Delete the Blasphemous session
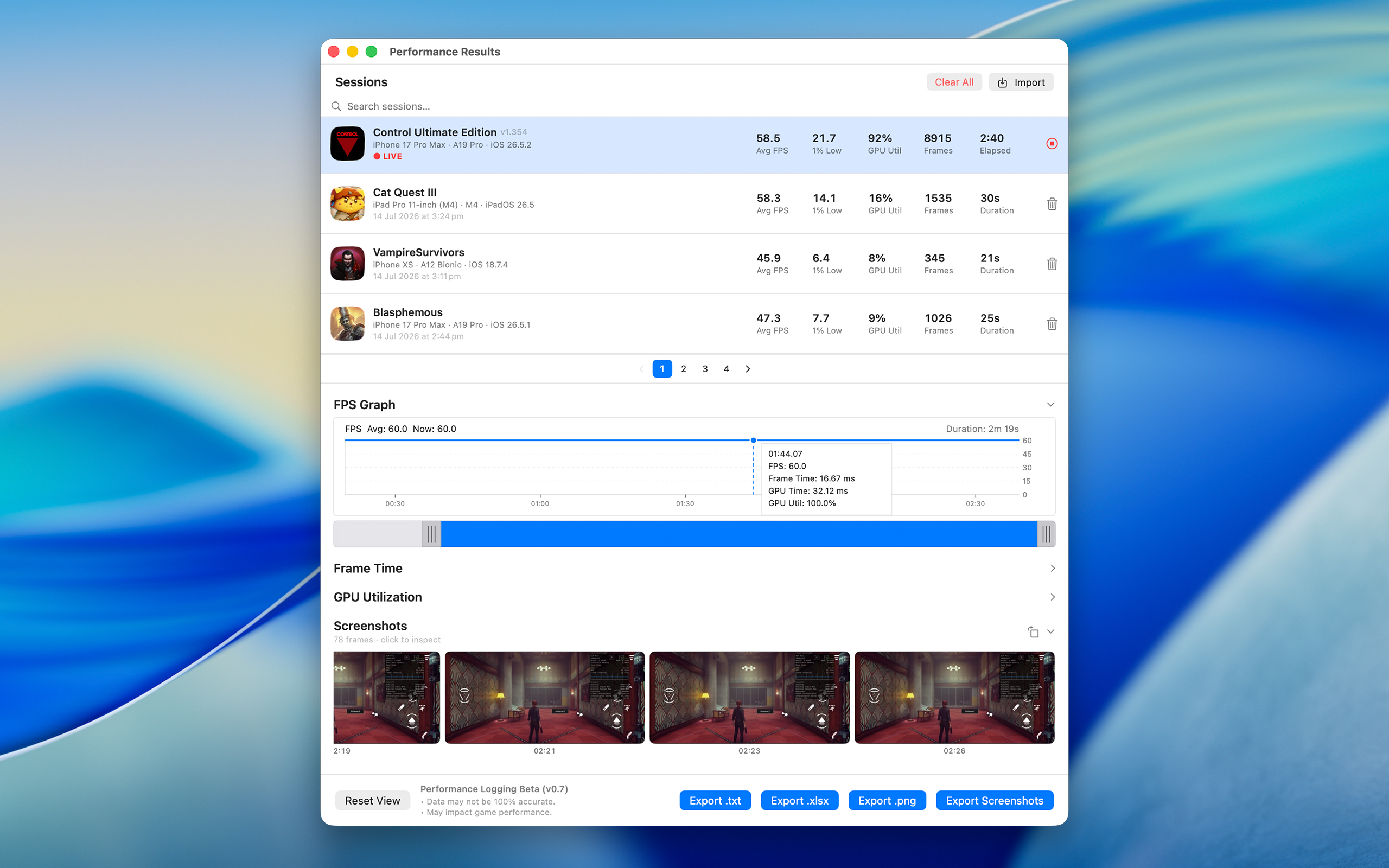This screenshot has height=868, width=1389. 1052,324
